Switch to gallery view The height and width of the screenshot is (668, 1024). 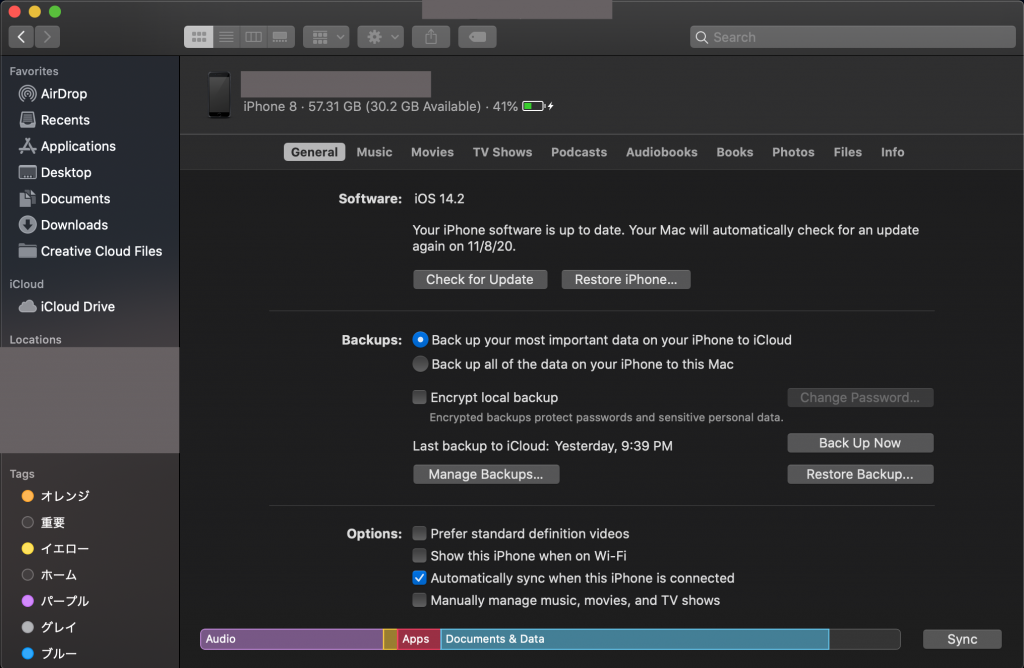click(x=280, y=37)
